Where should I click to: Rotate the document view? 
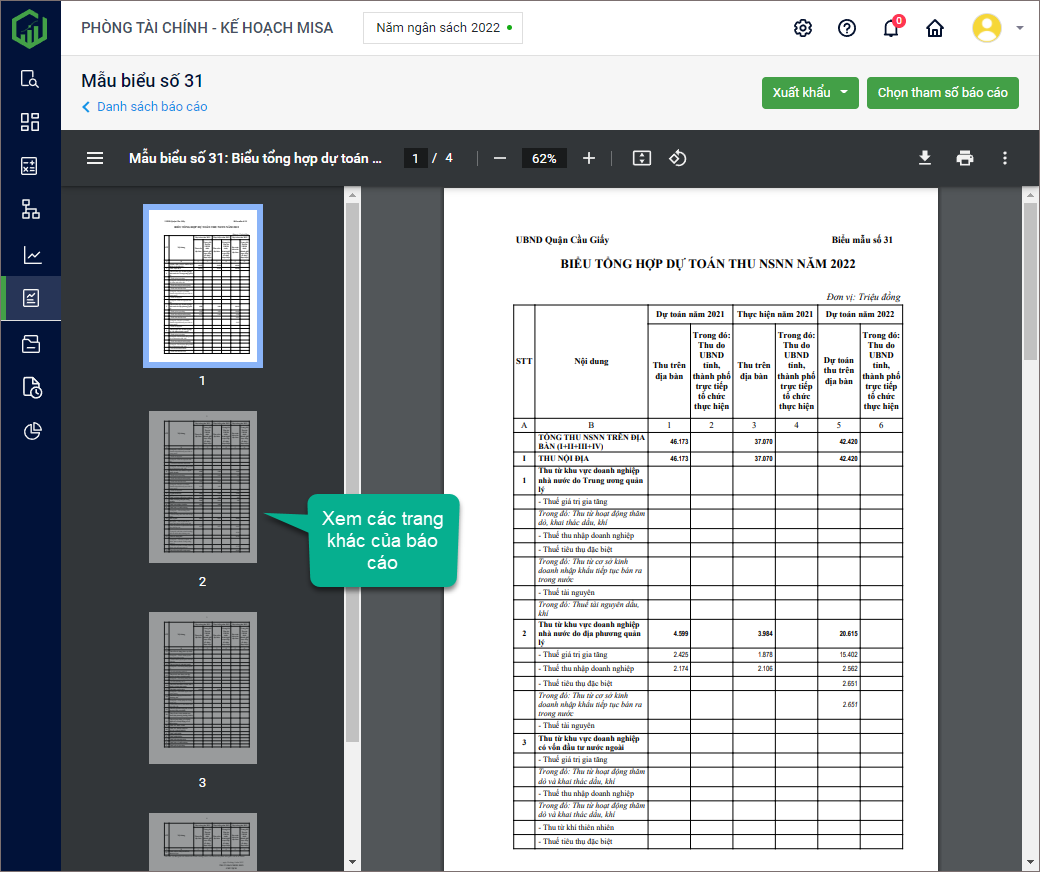point(678,158)
